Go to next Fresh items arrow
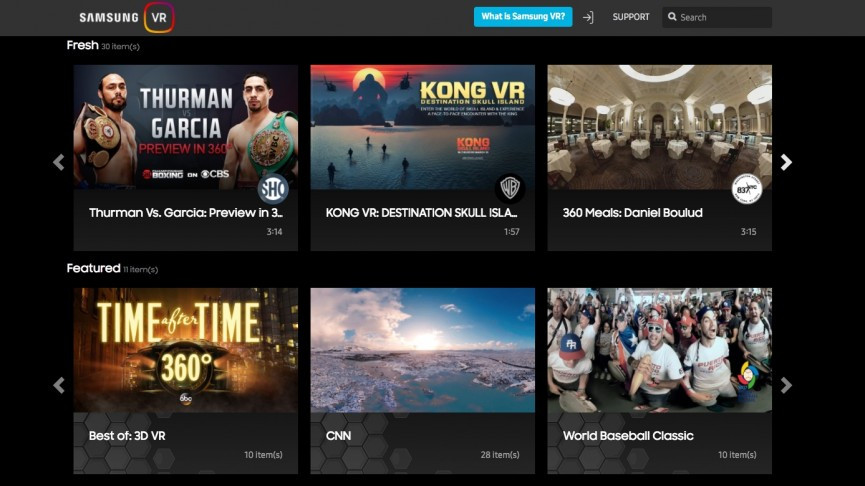 pos(786,162)
